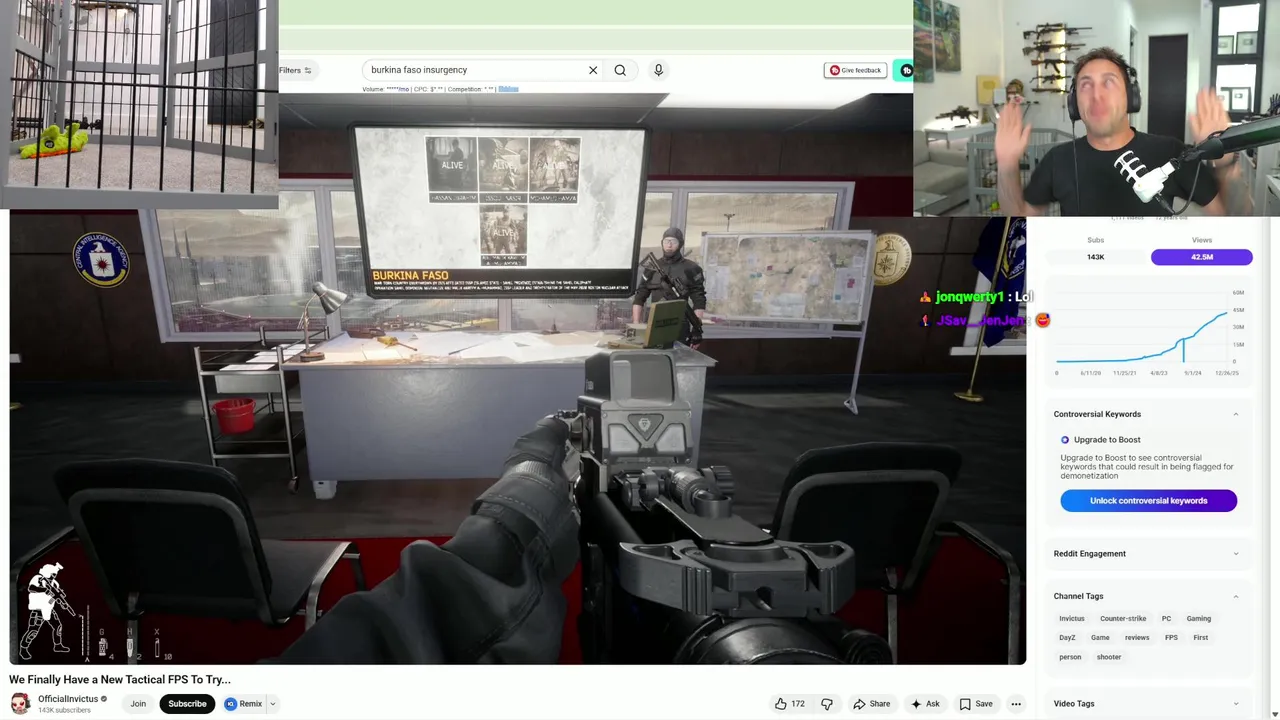Click the Counter-strike channel tag
This screenshot has width=1280, height=720.
pyautogui.click(x=1123, y=619)
